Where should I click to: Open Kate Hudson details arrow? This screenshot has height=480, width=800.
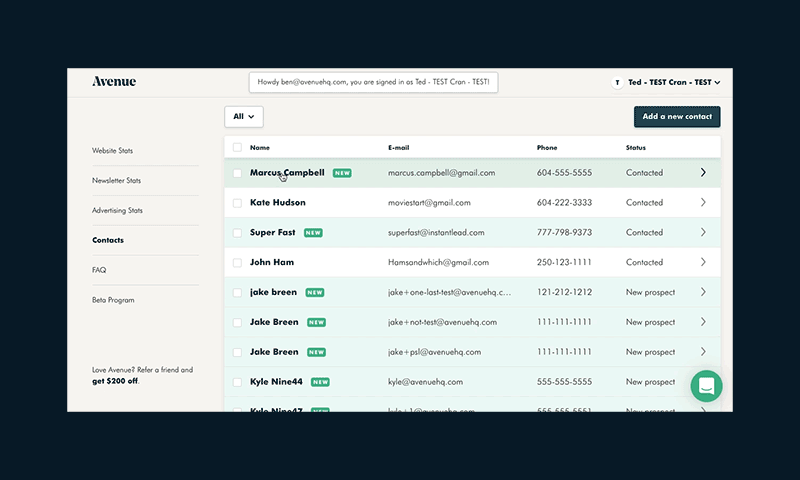703,203
